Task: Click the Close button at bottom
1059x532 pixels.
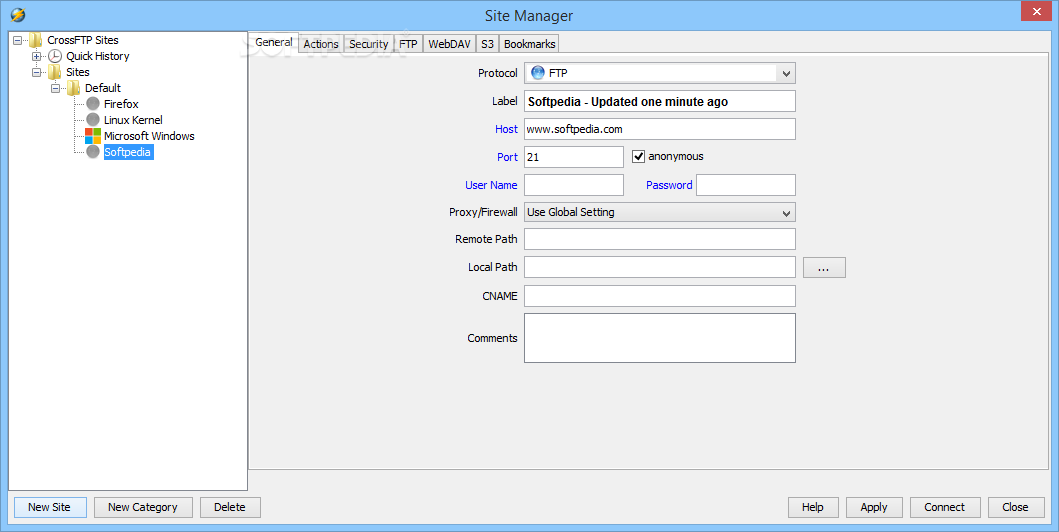Action: click(1015, 507)
